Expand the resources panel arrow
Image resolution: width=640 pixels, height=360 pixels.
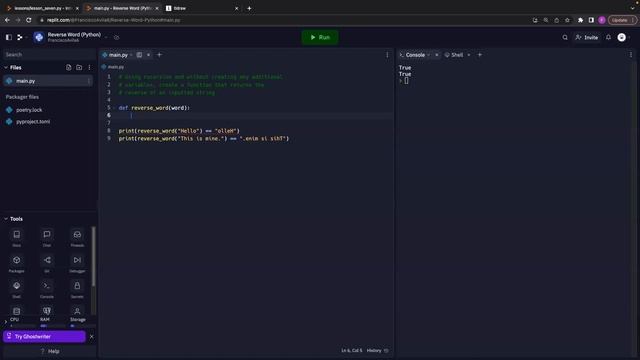(6, 322)
